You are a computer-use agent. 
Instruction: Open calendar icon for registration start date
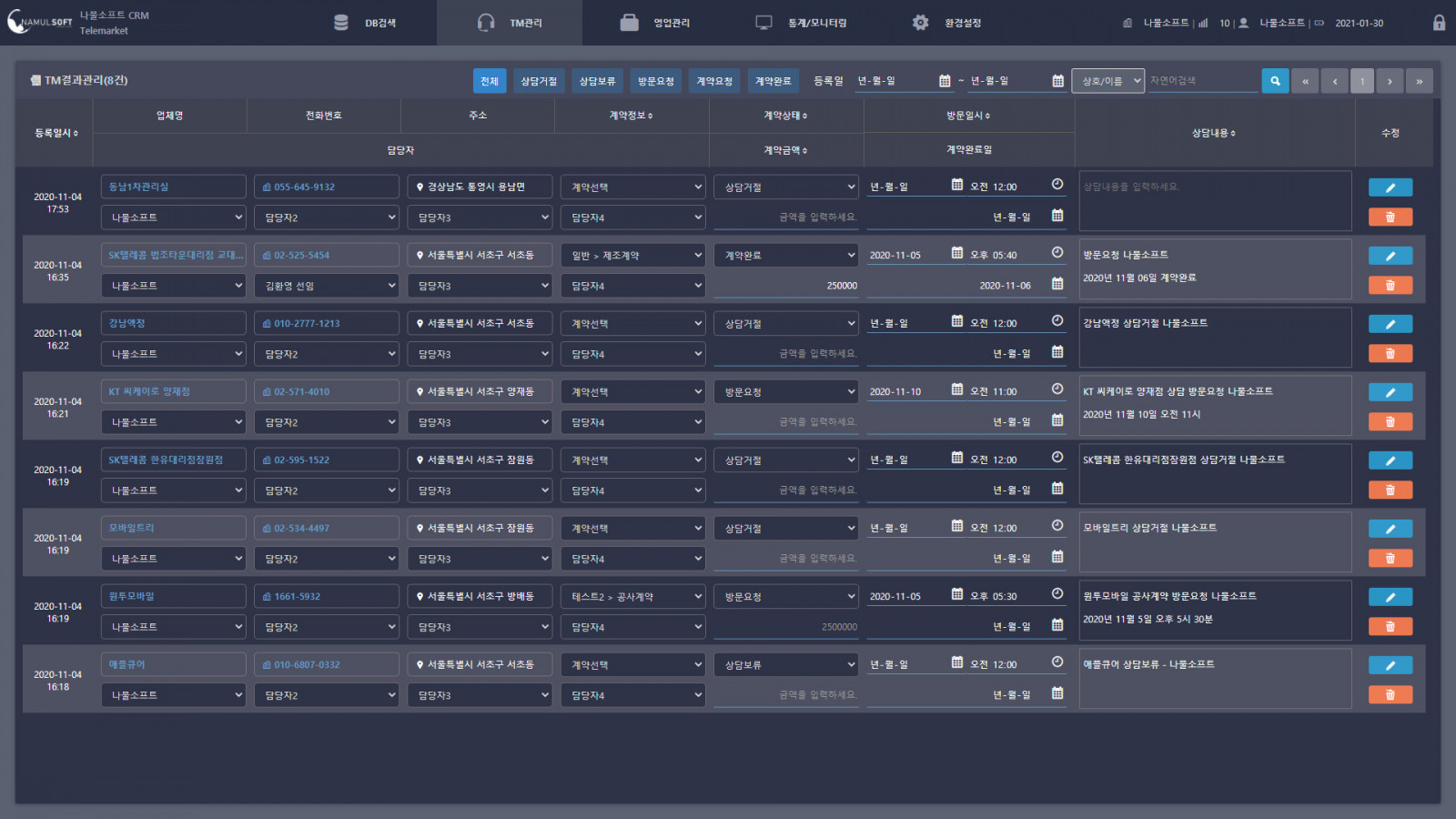pyautogui.click(x=945, y=81)
